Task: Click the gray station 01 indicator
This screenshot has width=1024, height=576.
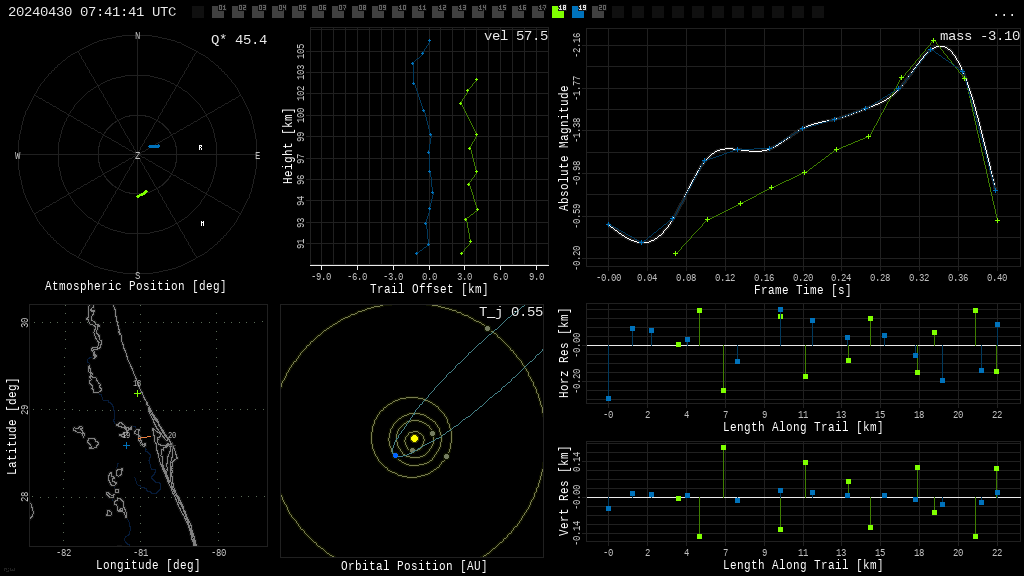Action: (x=218, y=11)
